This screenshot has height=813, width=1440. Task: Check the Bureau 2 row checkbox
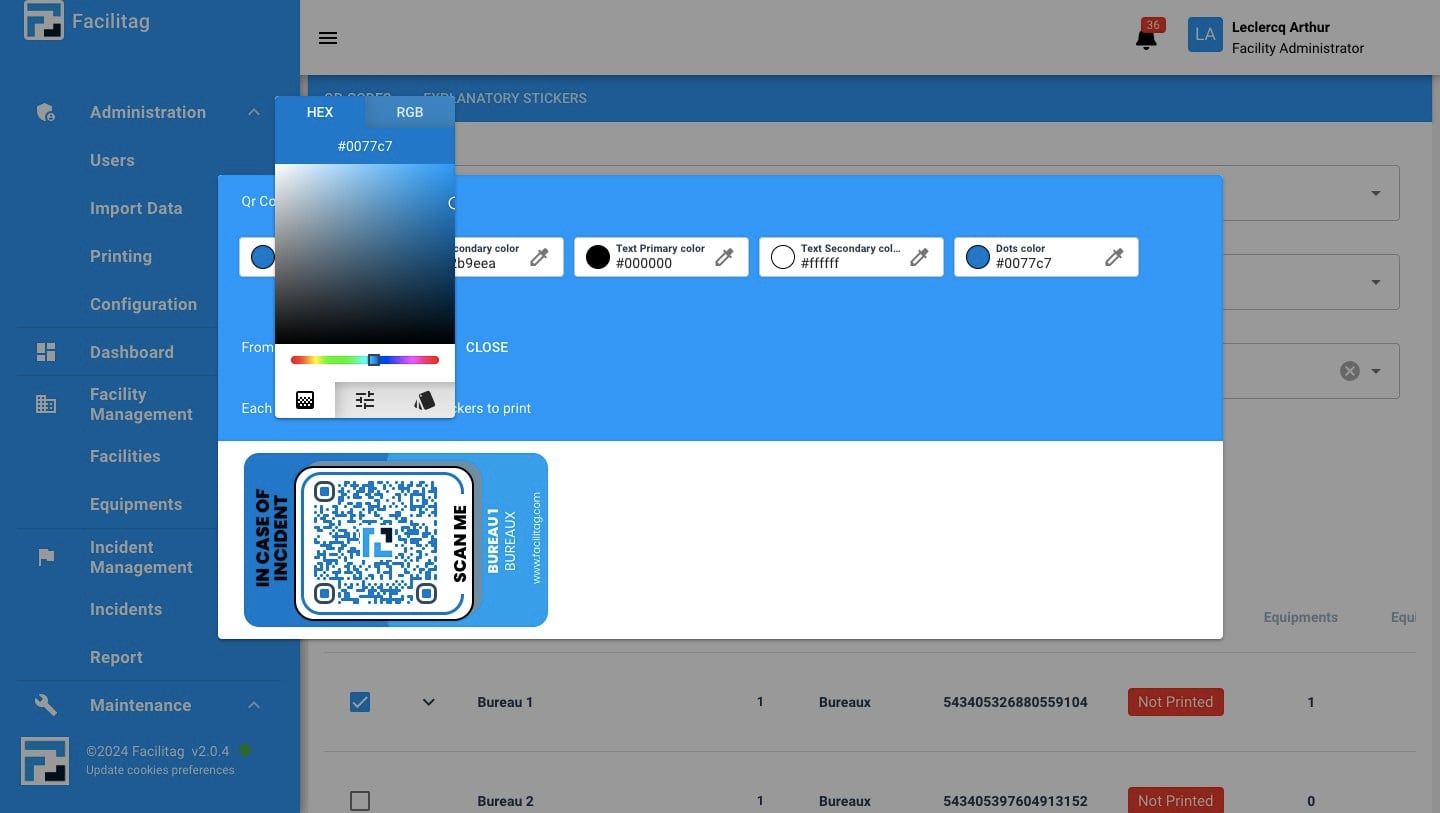[x=360, y=801]
